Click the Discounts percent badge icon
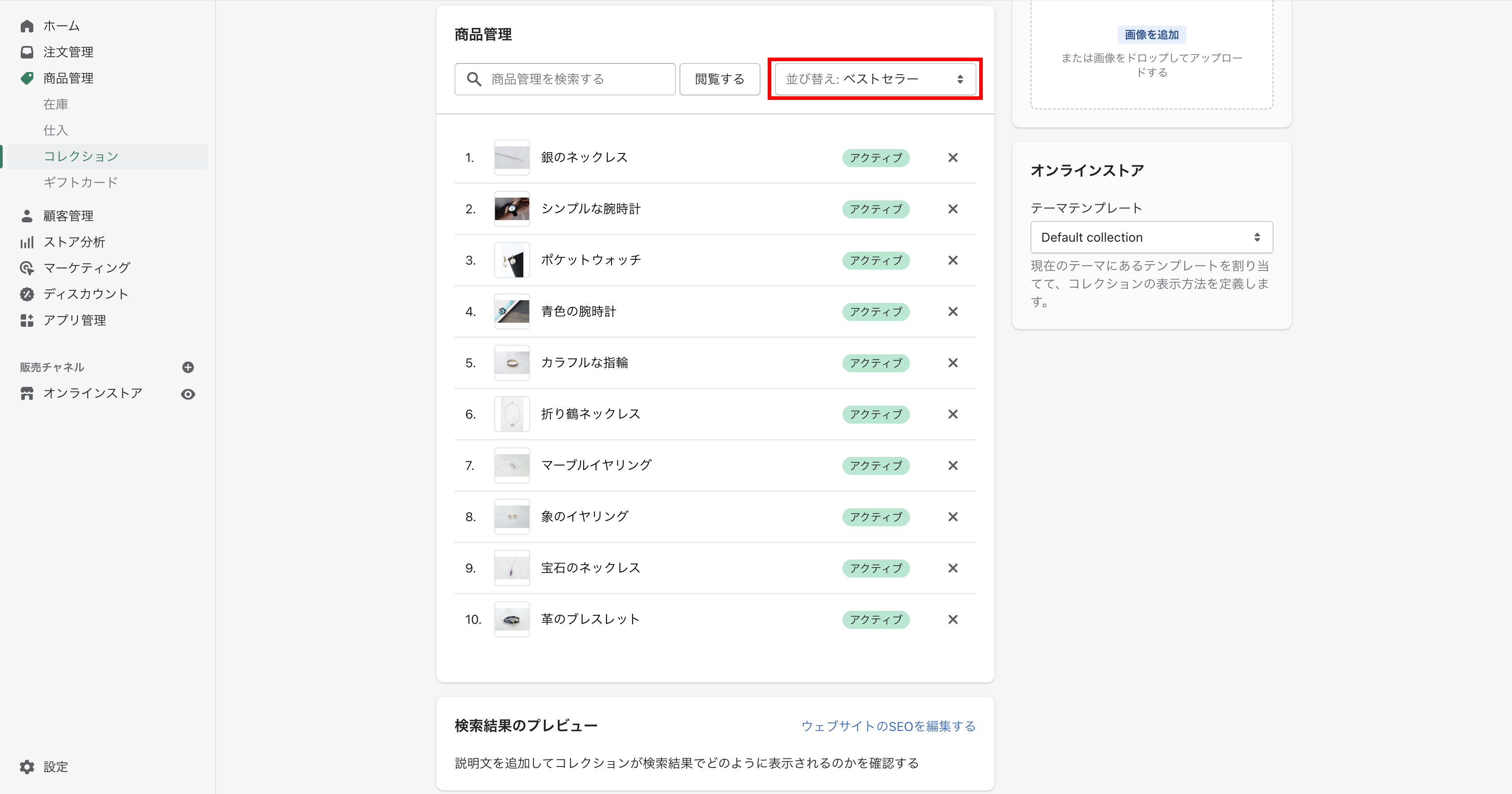1512x794 pixels. (x=27, y=294)
